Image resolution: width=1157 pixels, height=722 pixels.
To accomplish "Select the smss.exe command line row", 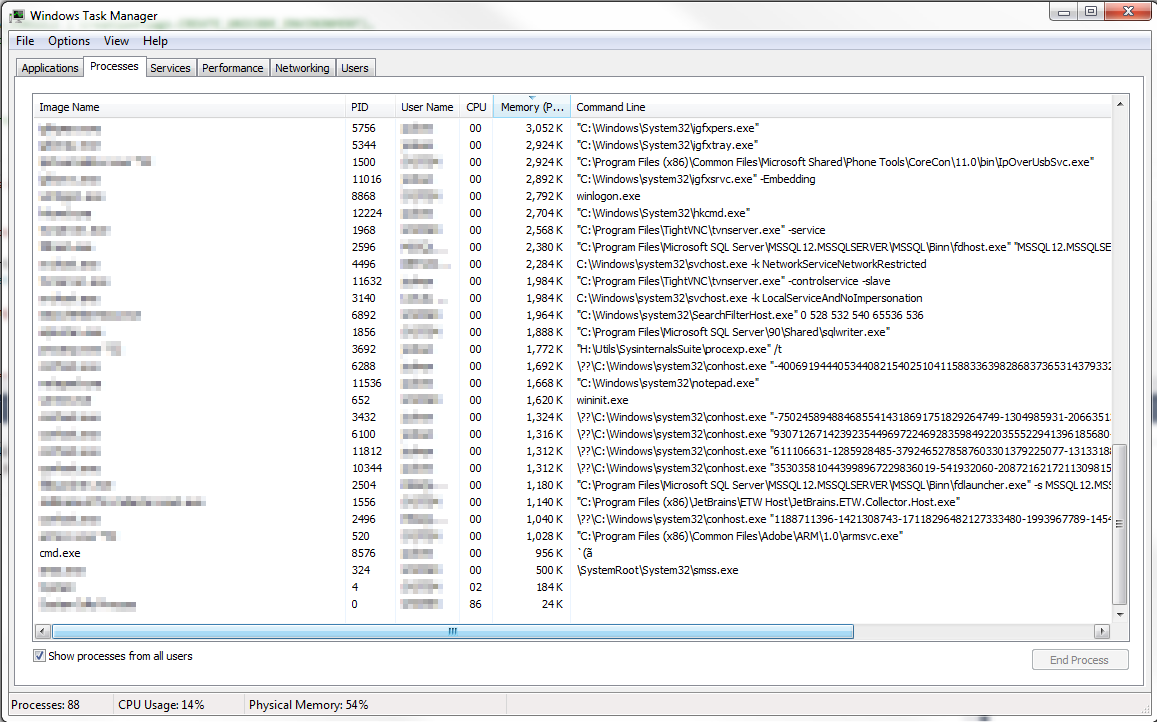I will point(573,570).
